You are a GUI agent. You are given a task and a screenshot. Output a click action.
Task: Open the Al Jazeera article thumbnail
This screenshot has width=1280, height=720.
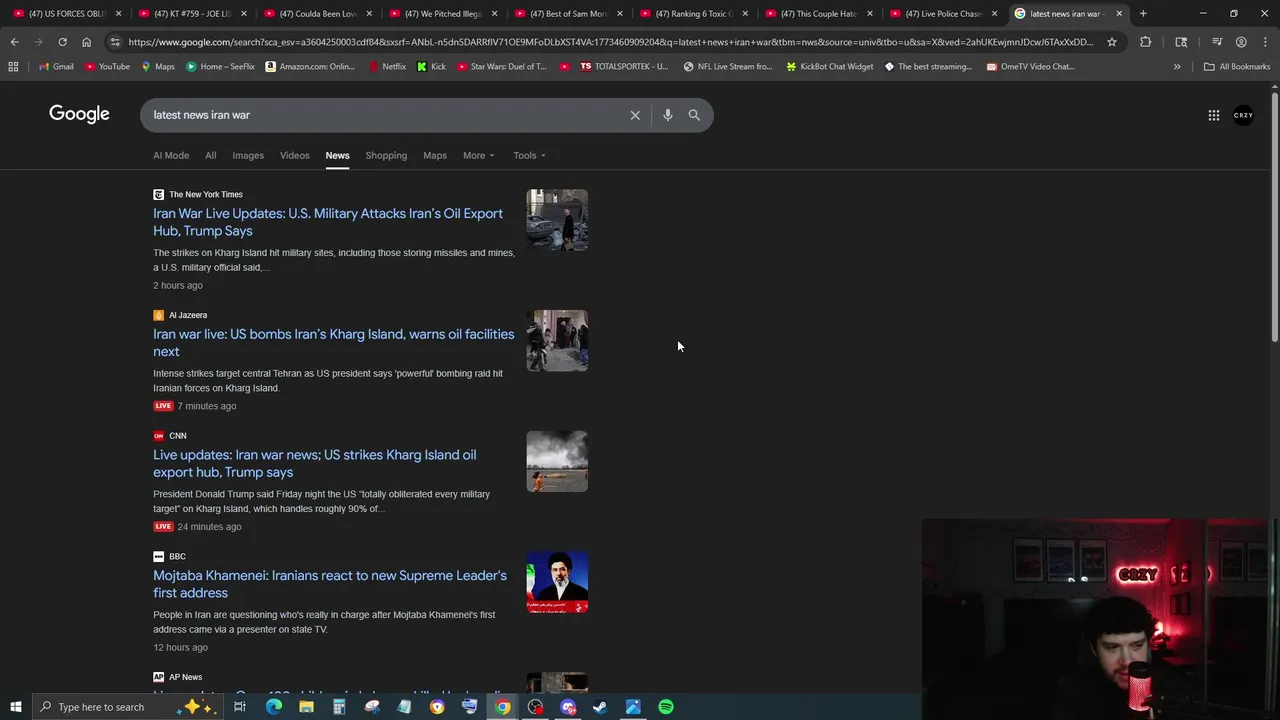[x=557, y=341]
